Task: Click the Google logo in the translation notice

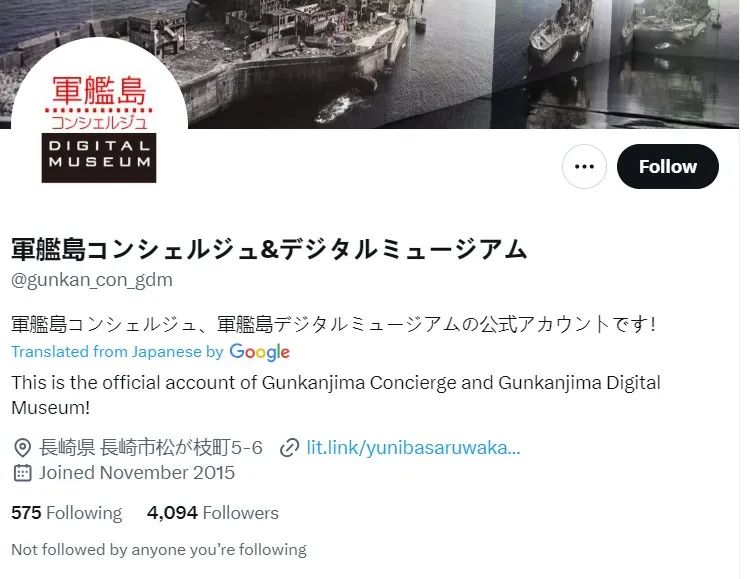Action: click(260, 352)
